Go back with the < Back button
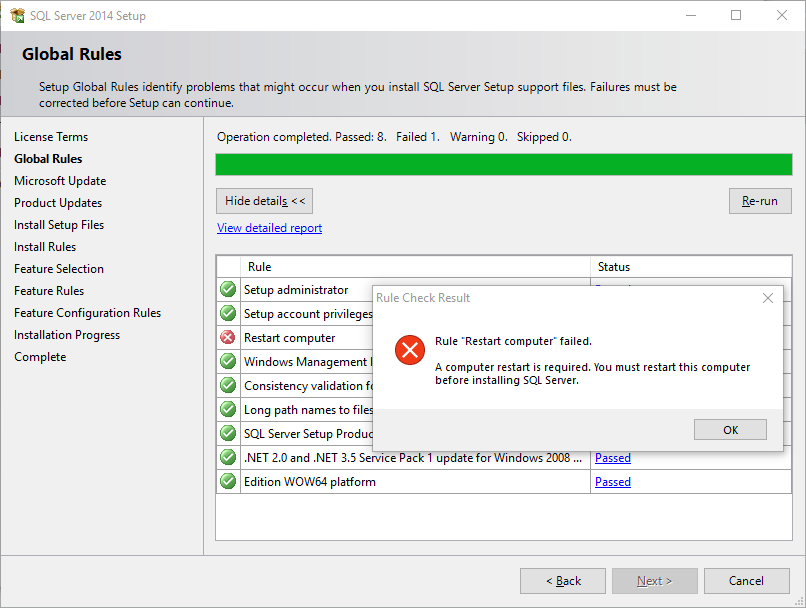Viewport: 806px width, 608px height. tap(563, 581)
